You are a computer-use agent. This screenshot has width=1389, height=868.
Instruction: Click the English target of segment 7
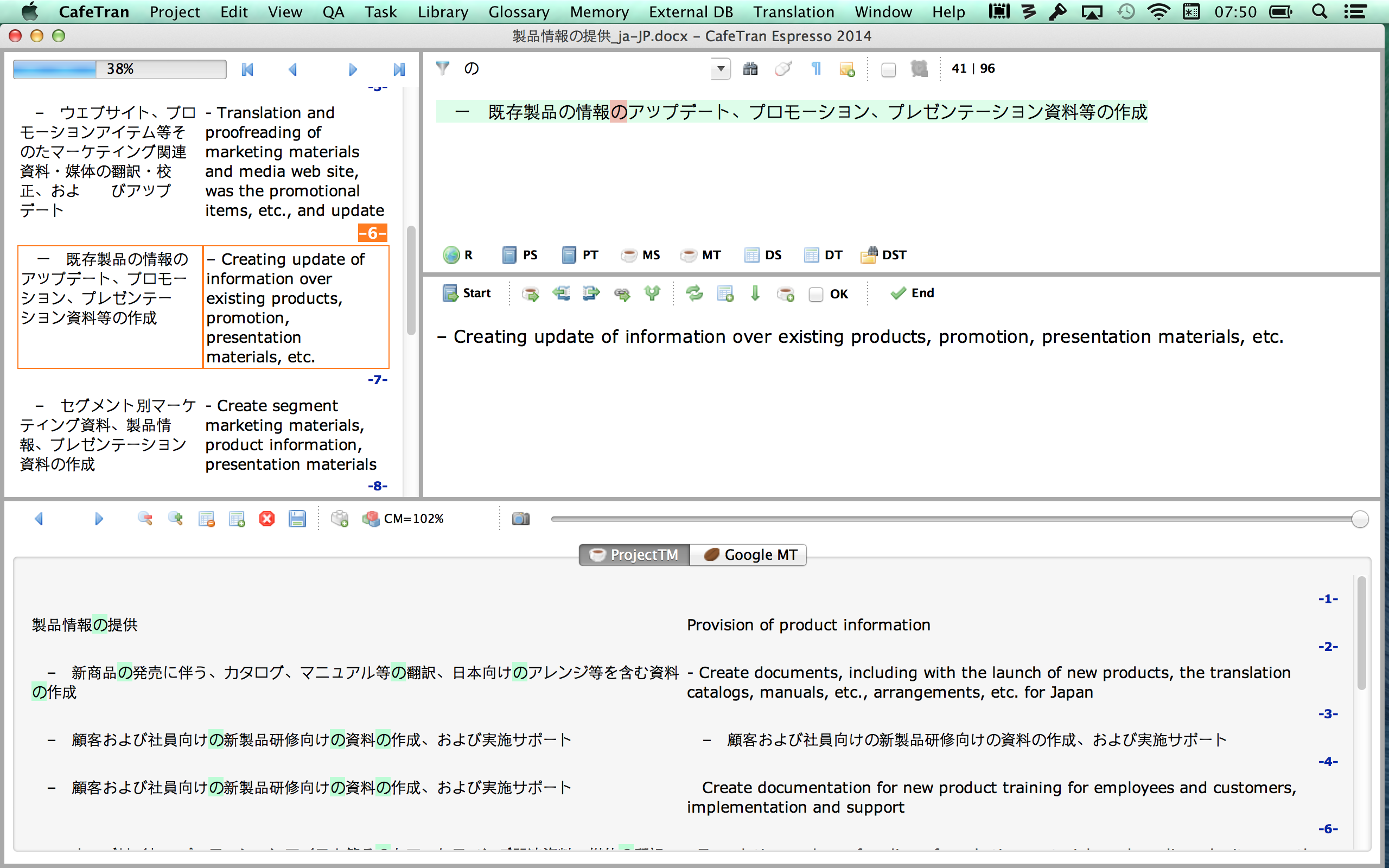[290, 435]
